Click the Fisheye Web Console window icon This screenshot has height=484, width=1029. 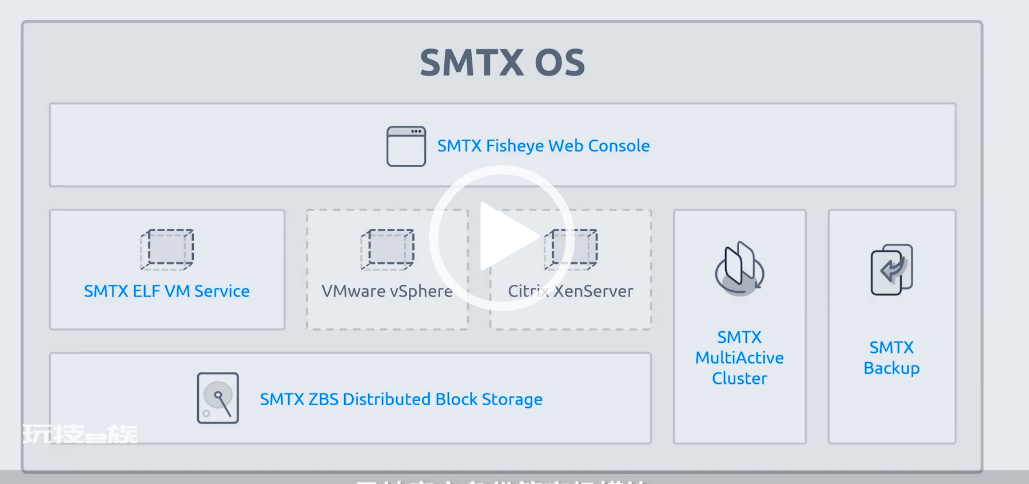click(406, 146)
